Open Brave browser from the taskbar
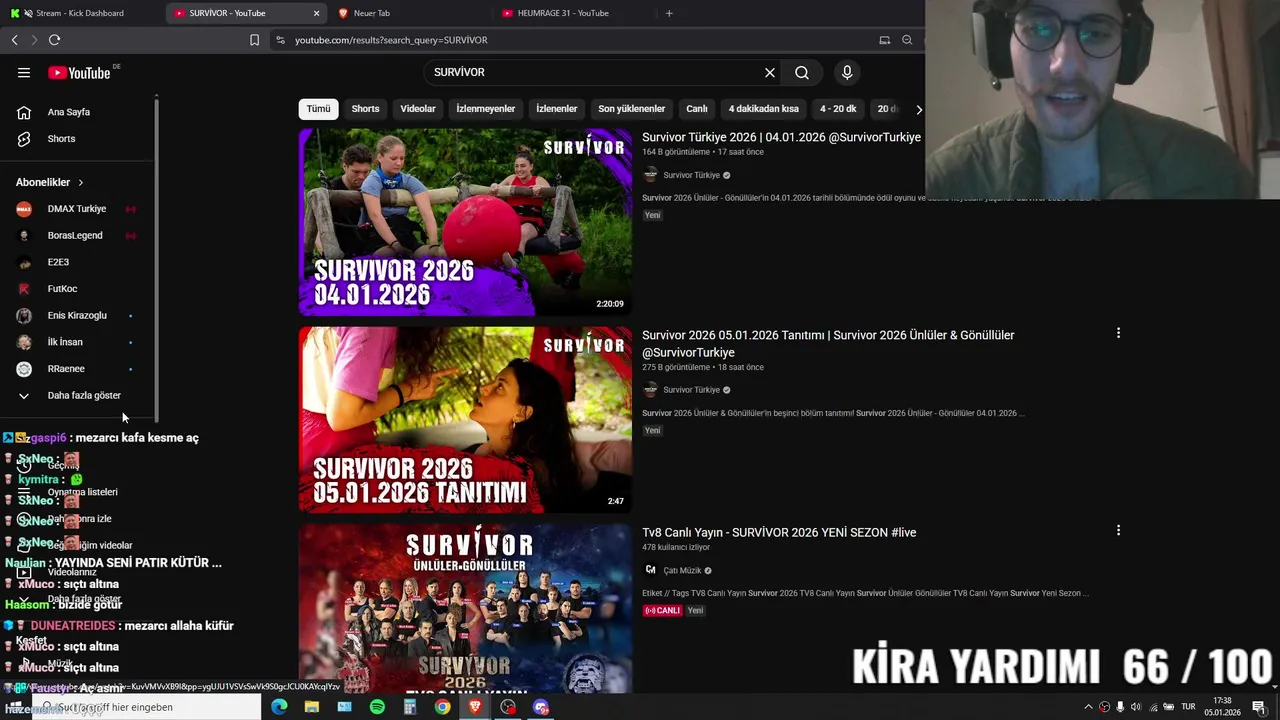Image resolution: width=1280 pixels, height=720 pixels. click(x=475, y=707)
